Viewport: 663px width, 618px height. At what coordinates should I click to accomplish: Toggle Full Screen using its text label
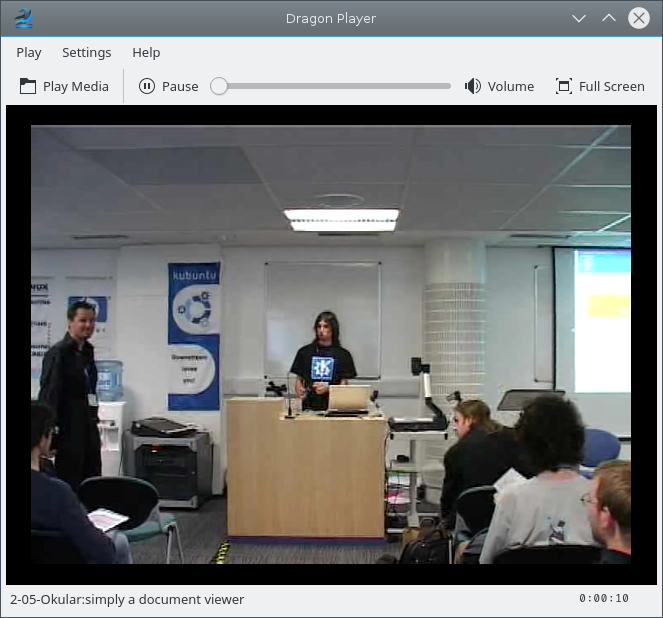click(611, 87)
